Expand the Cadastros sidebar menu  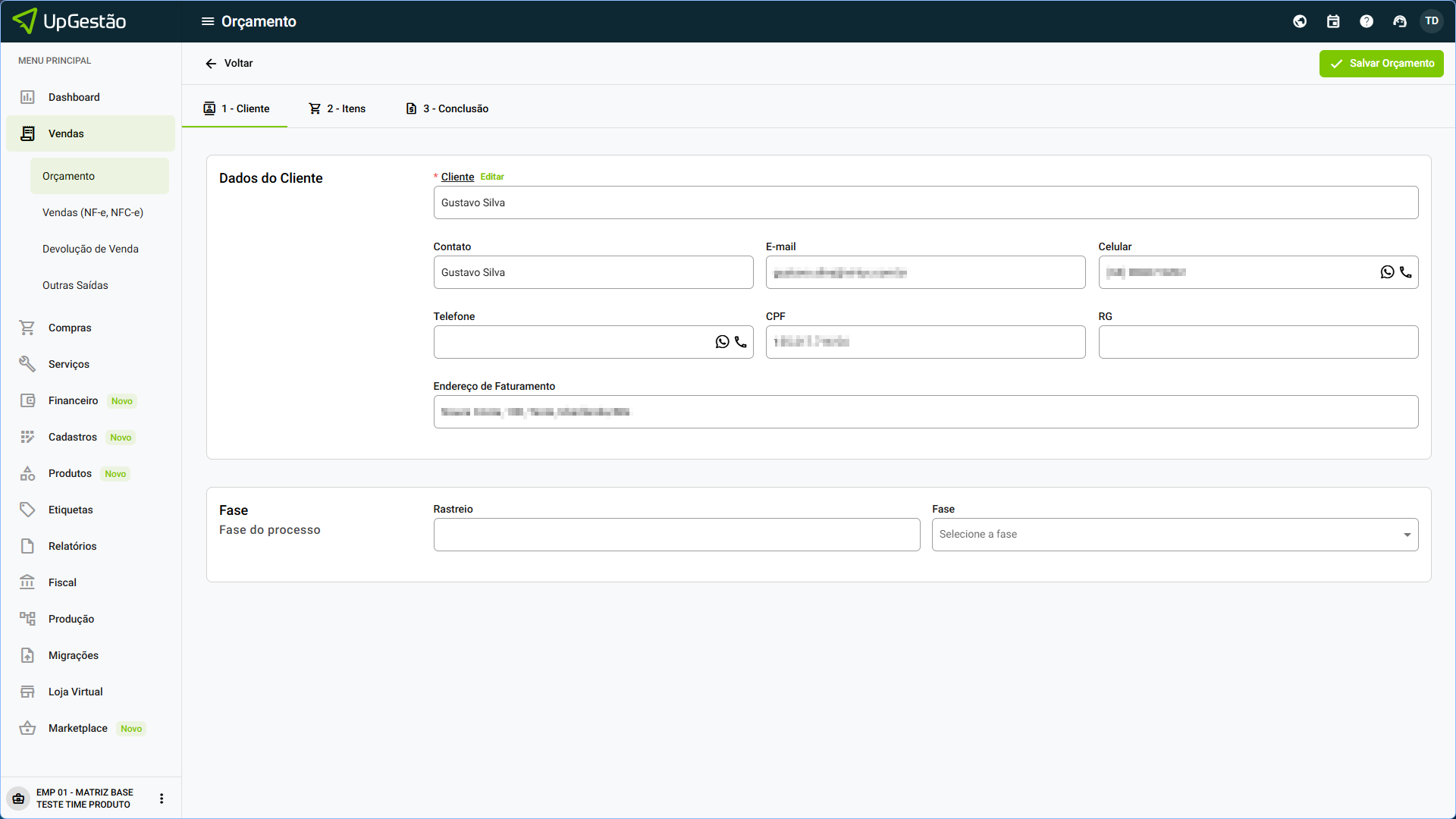pos(73,437)
